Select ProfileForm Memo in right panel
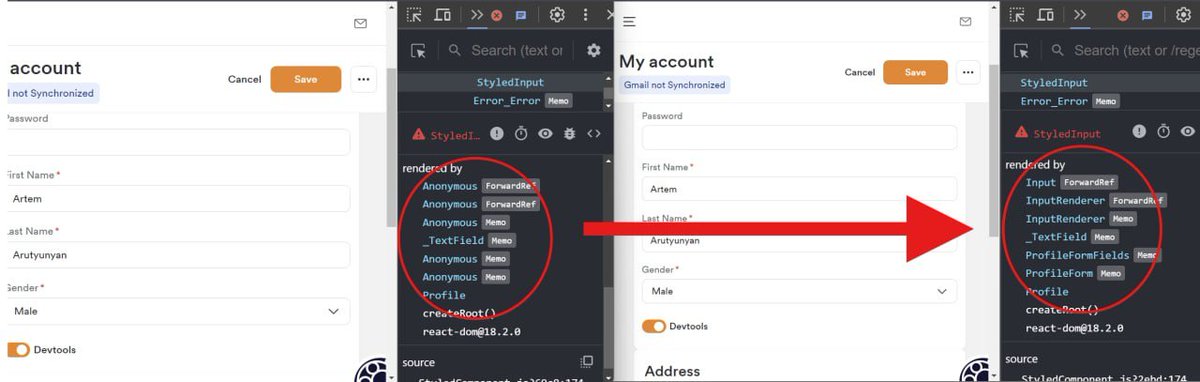 [1075, 273]
